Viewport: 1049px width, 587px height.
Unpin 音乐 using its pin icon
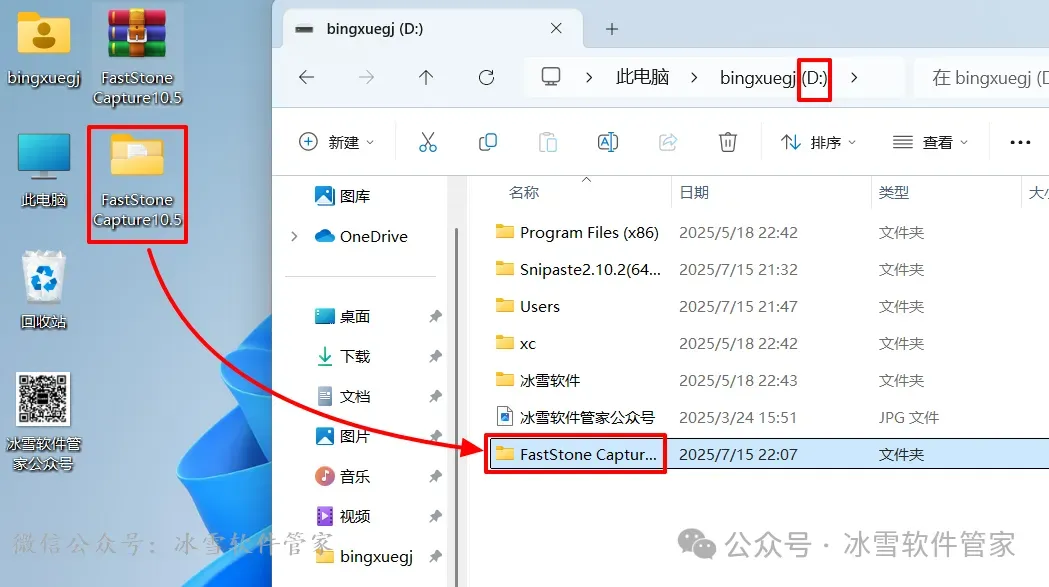[436, 476]
